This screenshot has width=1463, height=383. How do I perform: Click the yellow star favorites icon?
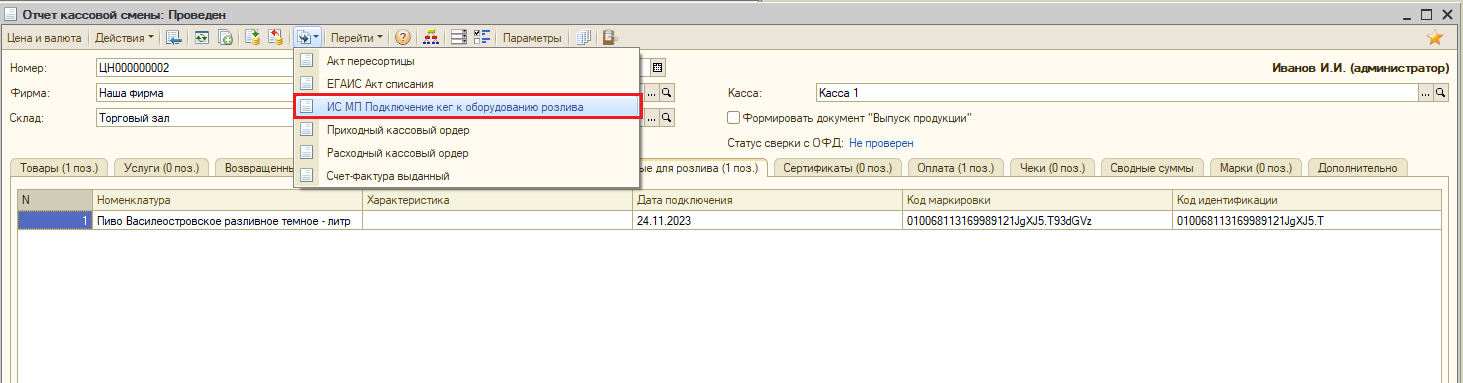[x=1435, y=38]
